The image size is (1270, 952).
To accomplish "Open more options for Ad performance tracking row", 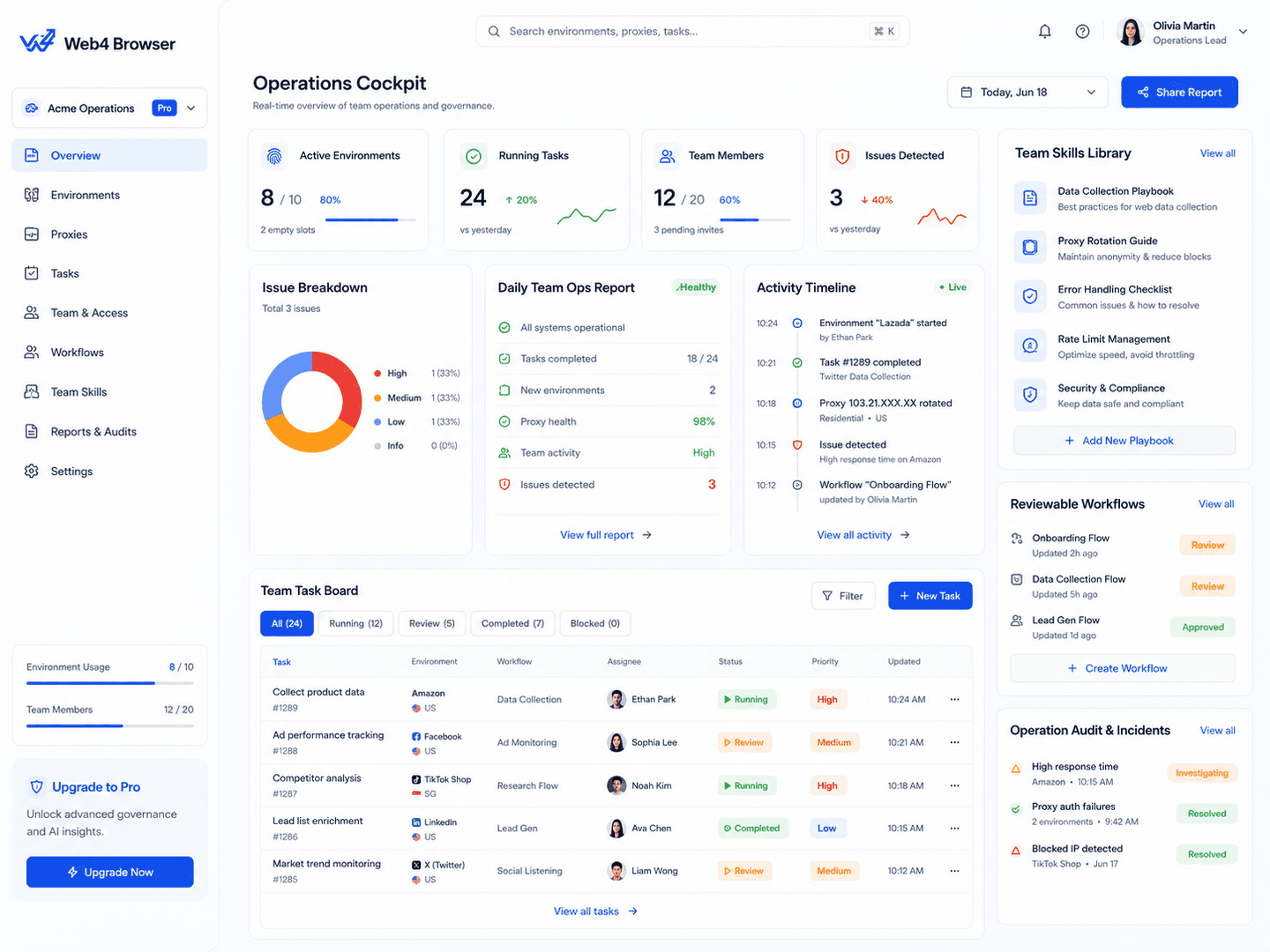I will coord(954,742).
